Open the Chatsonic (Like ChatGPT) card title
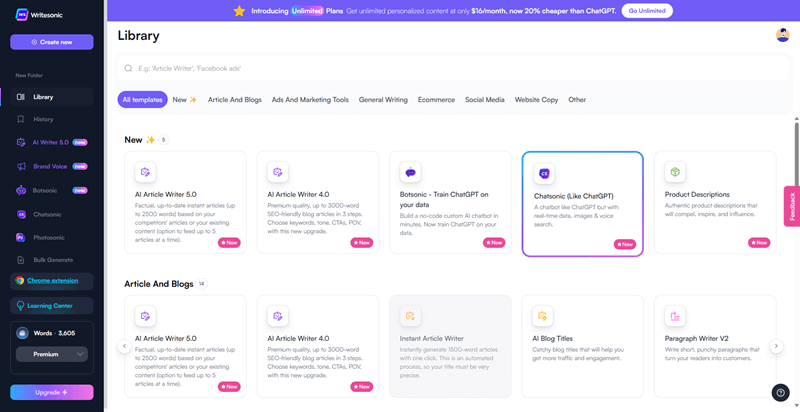This screenshot has height=412, width=800. tap(573, 196)
